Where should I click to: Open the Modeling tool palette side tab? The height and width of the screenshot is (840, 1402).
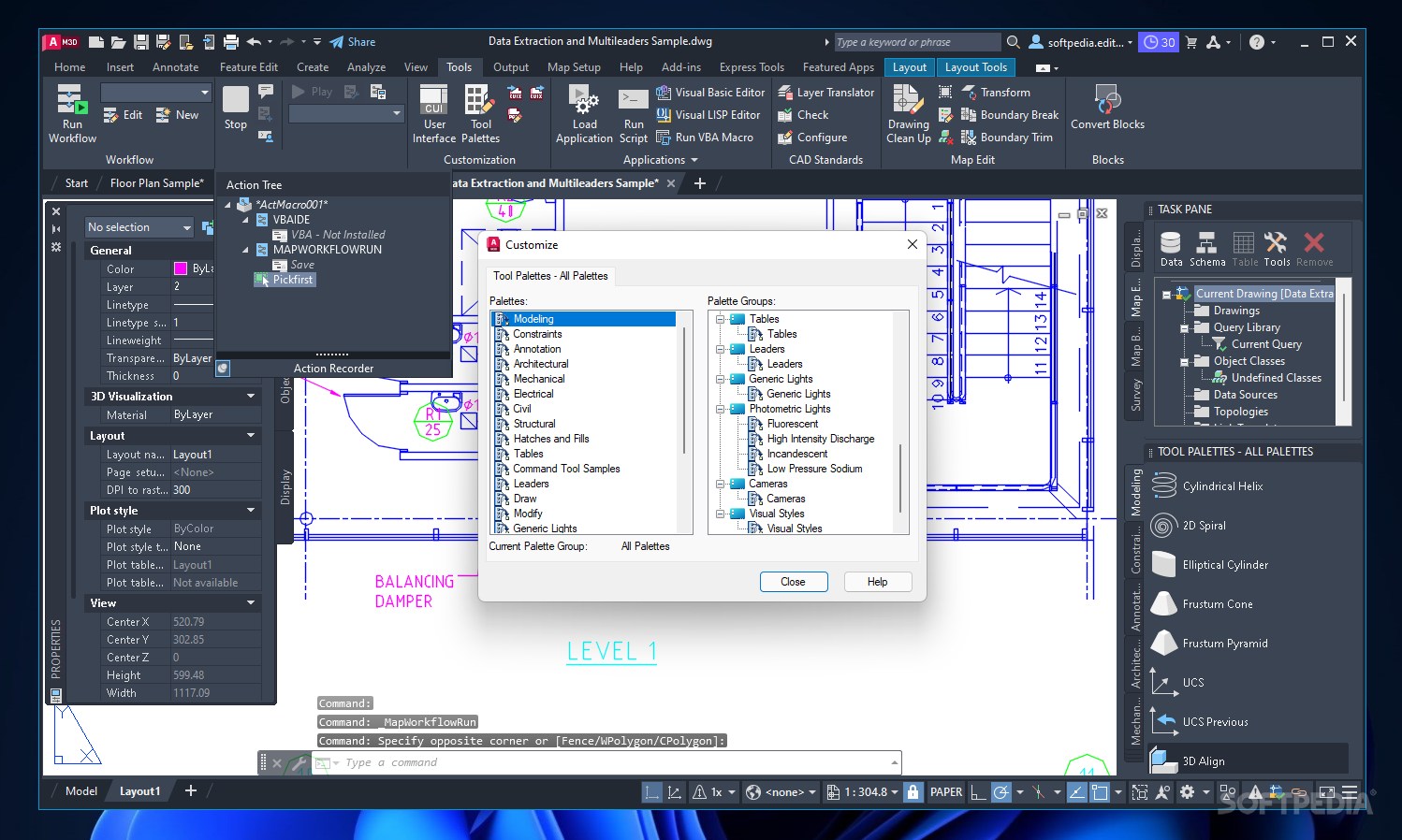[x=1136, y=494]
